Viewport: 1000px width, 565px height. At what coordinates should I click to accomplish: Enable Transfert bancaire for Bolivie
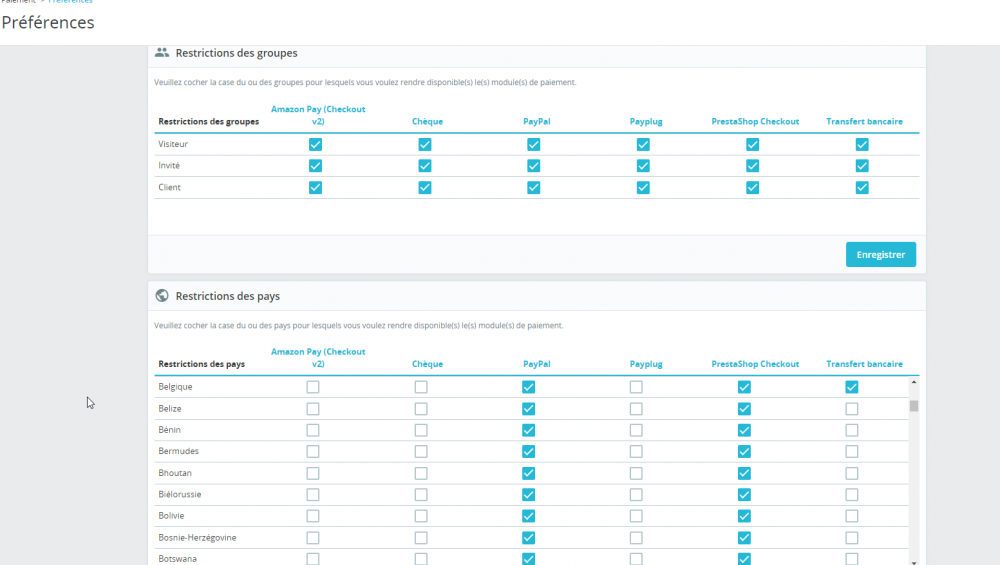pyautogui.click(x=851, y=516)
